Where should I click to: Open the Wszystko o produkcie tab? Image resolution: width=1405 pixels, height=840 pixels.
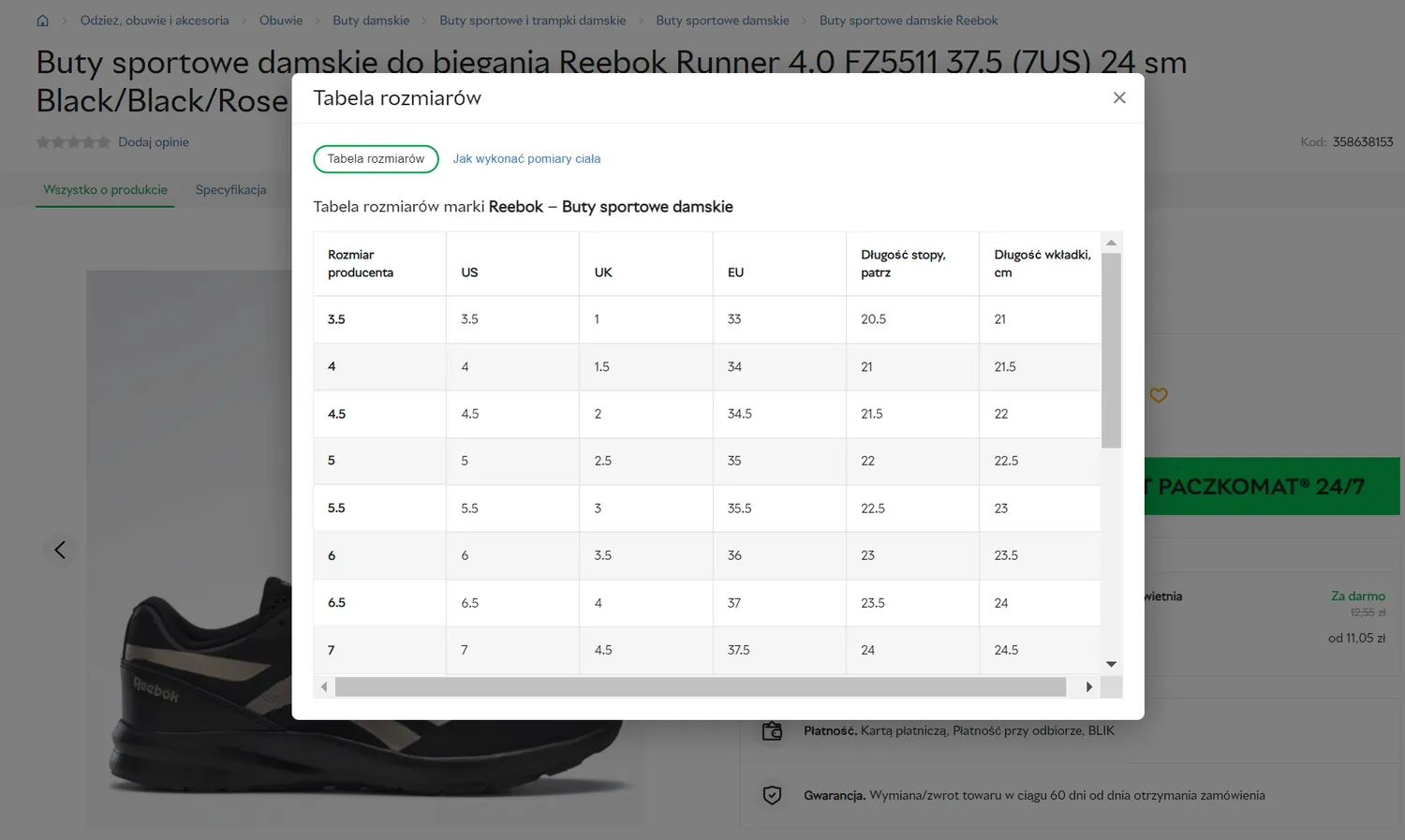tap(105, 190)
